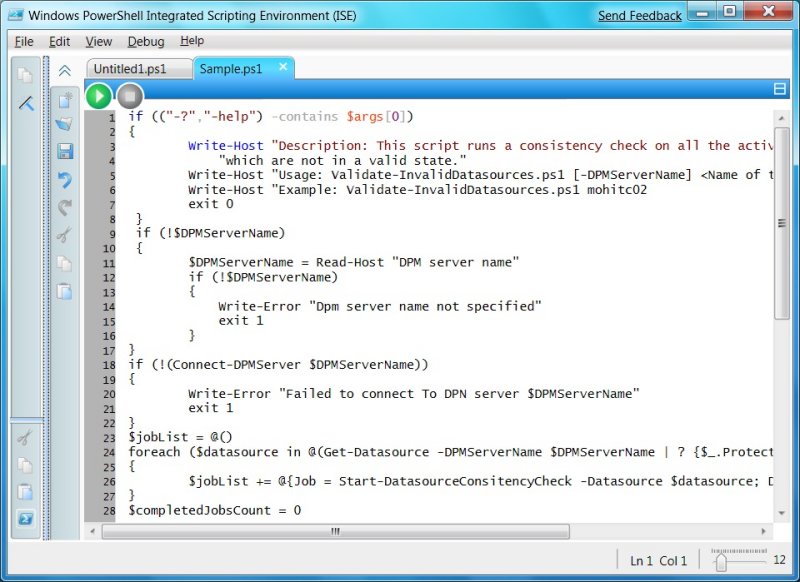Screen dimensions: 800x582
Task: Toggle the script pane maximized view
Action: [x=781, y=89]
